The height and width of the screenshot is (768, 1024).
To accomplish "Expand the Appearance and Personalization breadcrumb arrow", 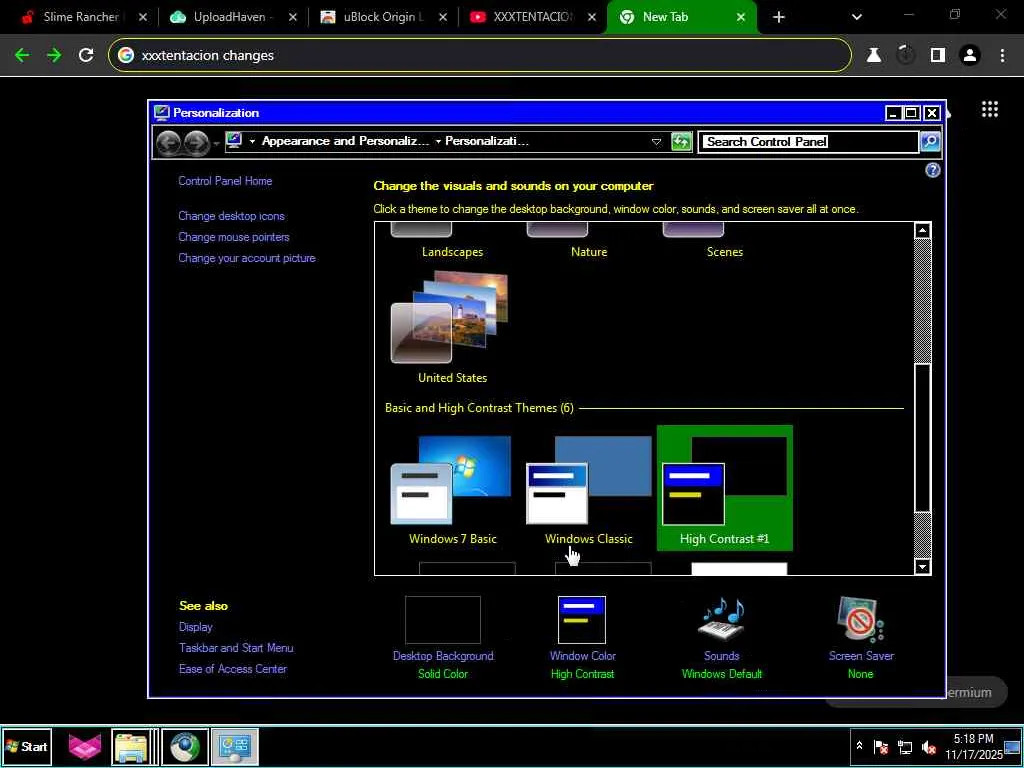I will [x=253, y=142].
